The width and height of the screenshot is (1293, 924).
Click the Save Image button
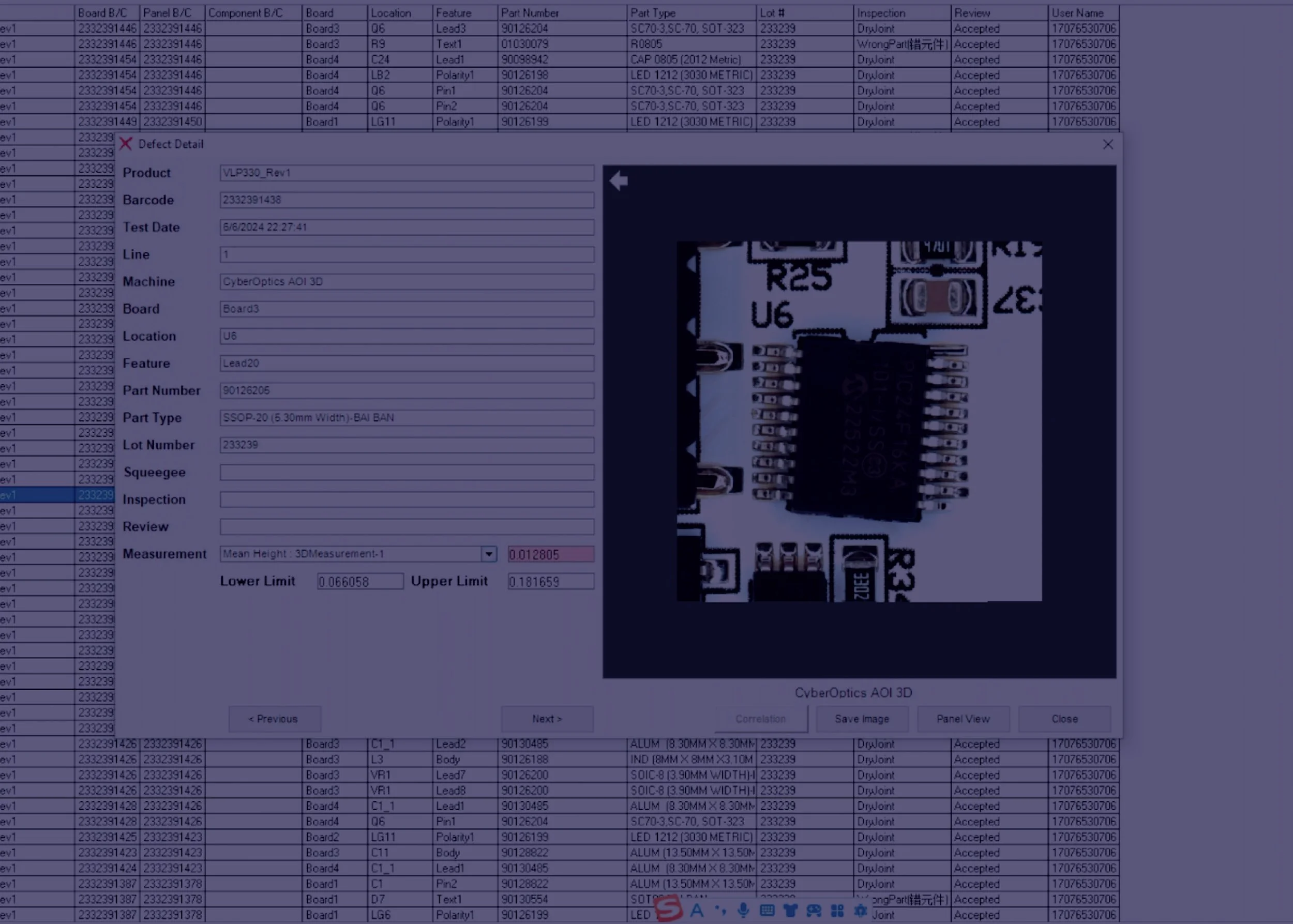[862, 719]
